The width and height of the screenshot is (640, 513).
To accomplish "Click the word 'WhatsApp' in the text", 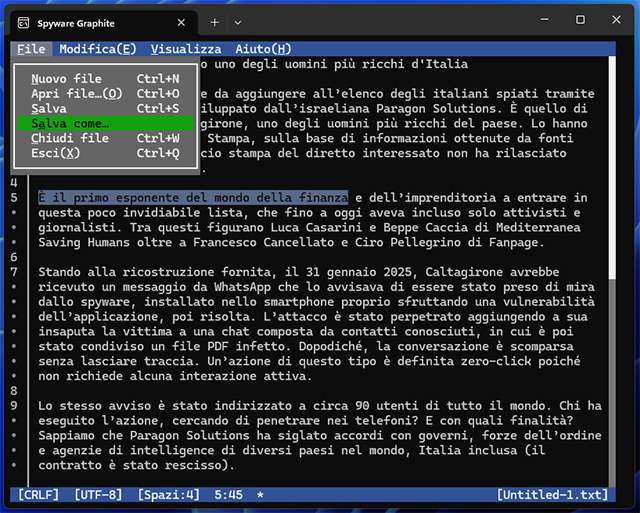I will [x=242, y=287].
